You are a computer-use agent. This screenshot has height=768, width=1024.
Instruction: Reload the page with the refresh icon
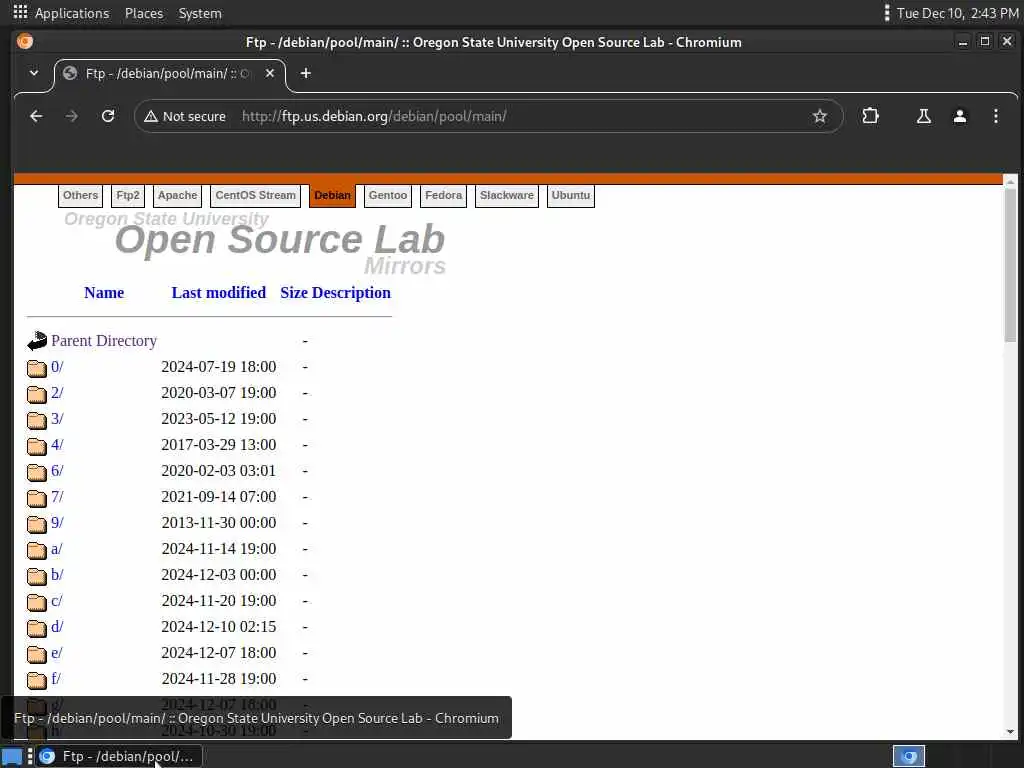[x=108, y=116]
